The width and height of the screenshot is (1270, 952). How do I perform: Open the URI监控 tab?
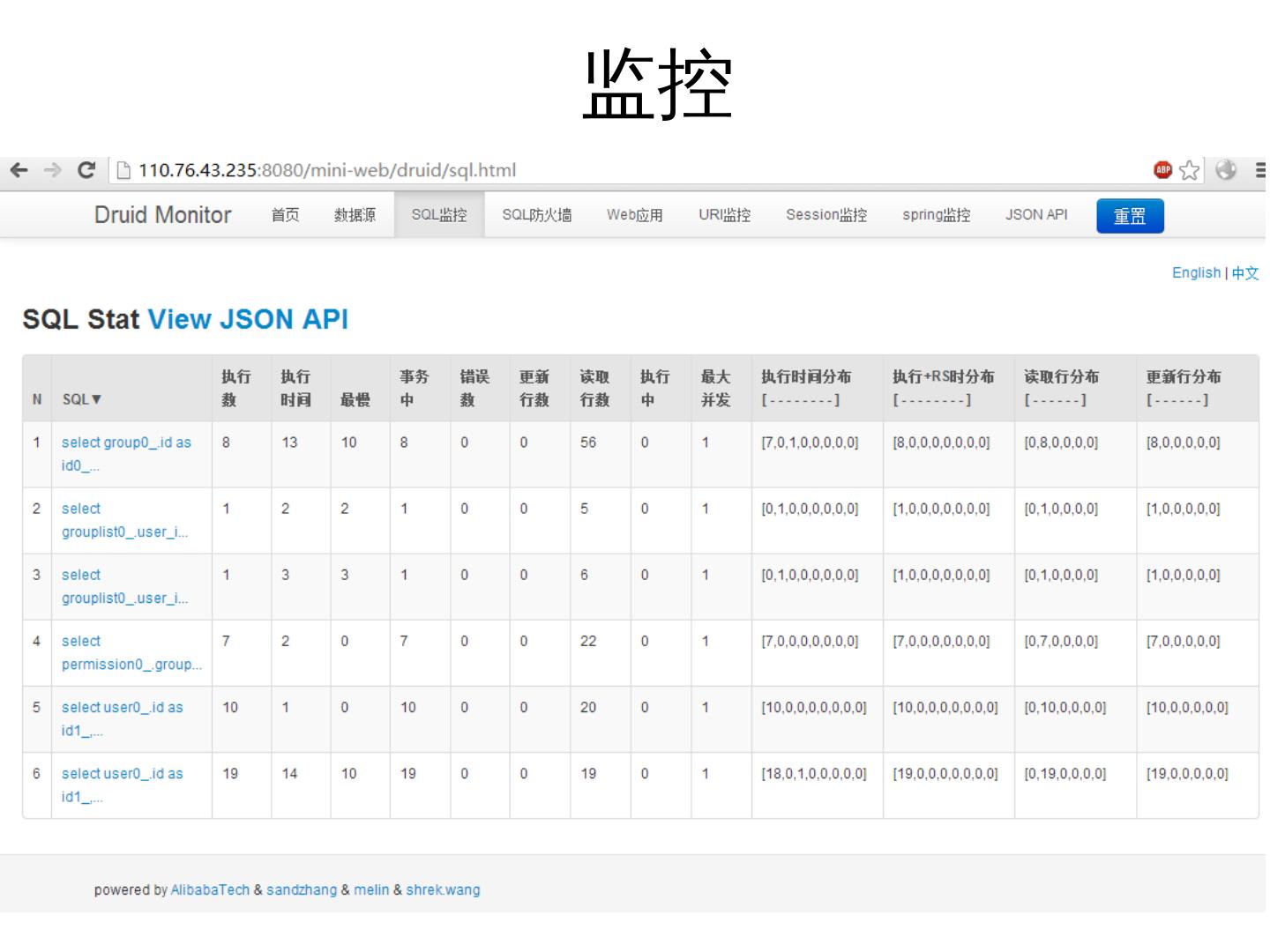coord(724,215)
